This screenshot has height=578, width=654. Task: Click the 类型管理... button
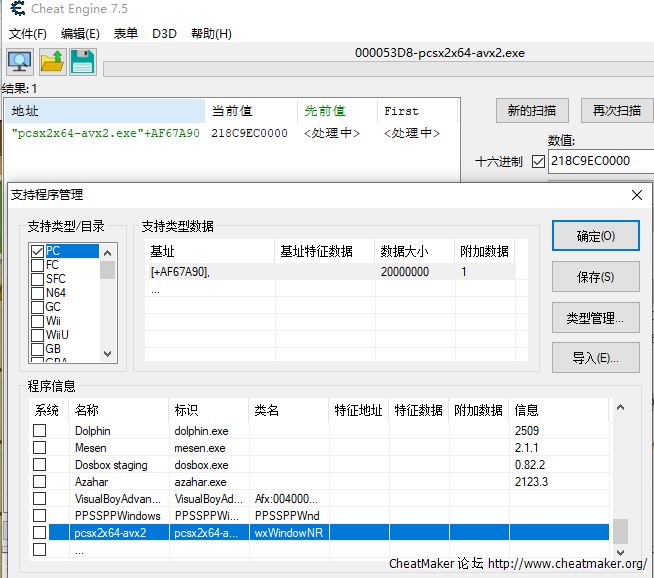[595, 318]
